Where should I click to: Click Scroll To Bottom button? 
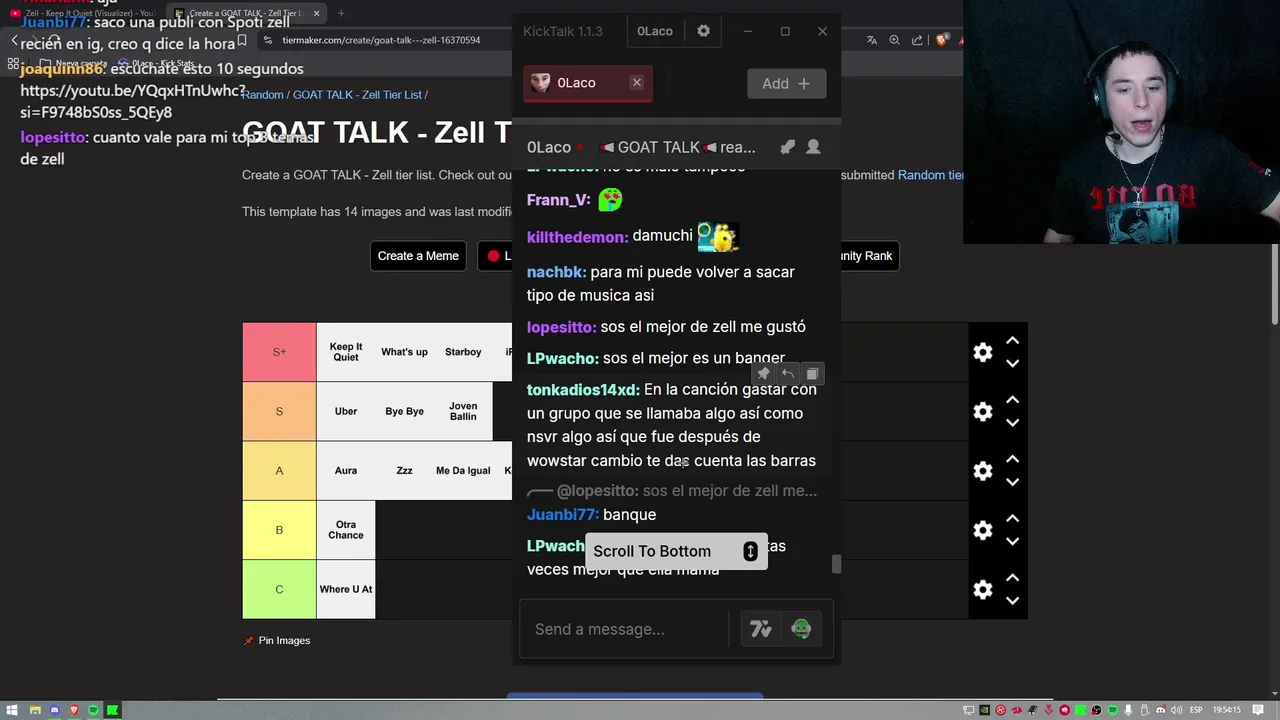[x=676, y=551]
